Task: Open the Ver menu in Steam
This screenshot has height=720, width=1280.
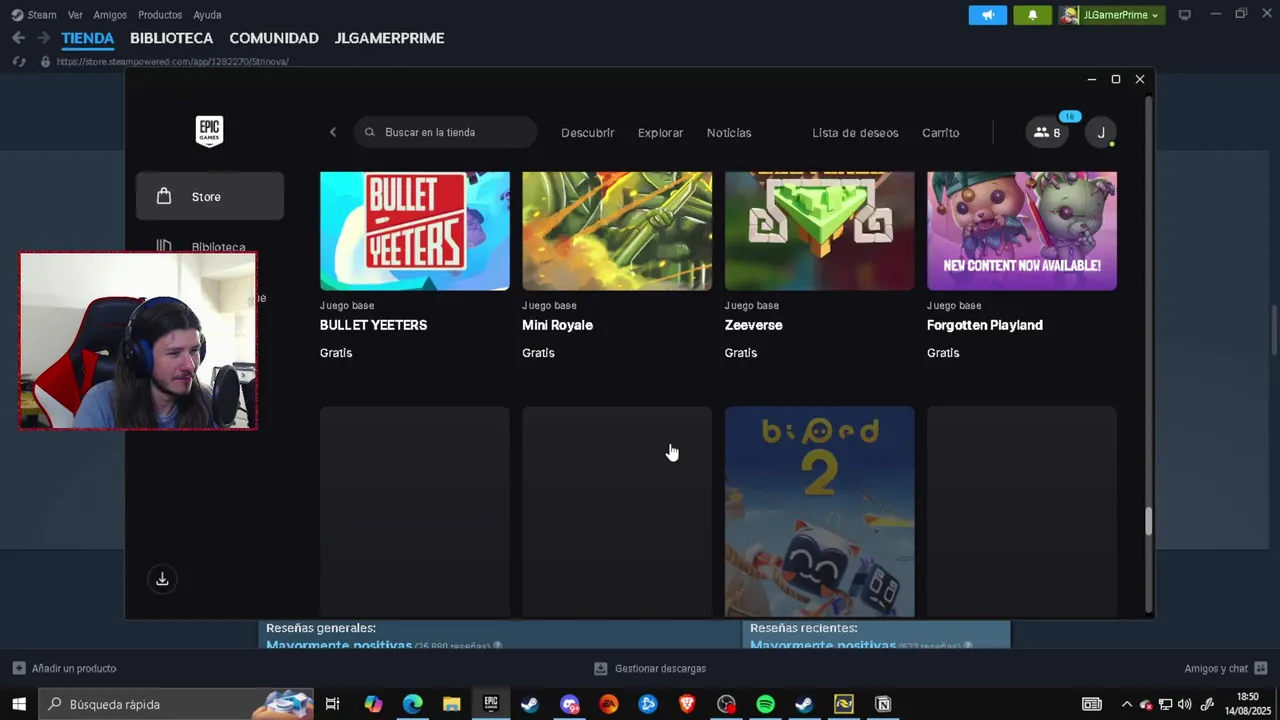Action: click(75, 15)
